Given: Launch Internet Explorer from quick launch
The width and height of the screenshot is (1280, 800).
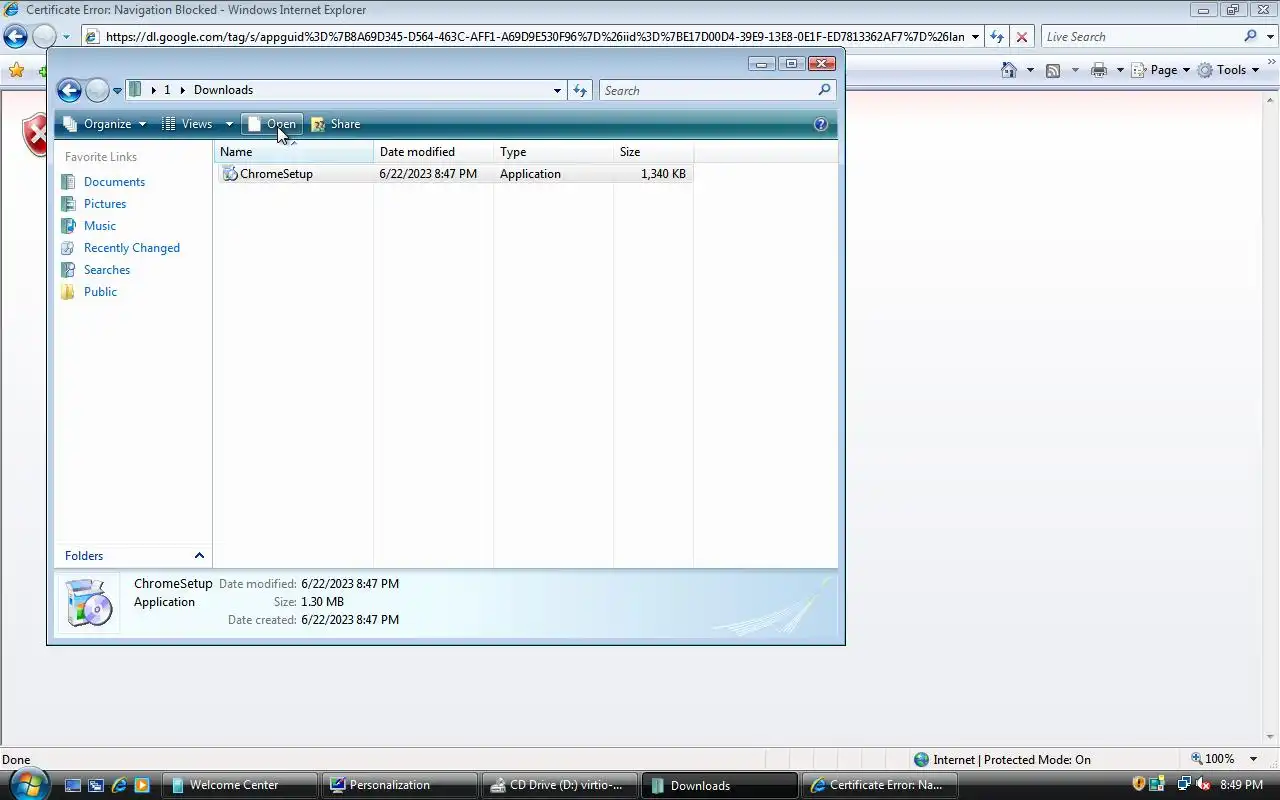Looking at the screenshot, I should (119, 786).
